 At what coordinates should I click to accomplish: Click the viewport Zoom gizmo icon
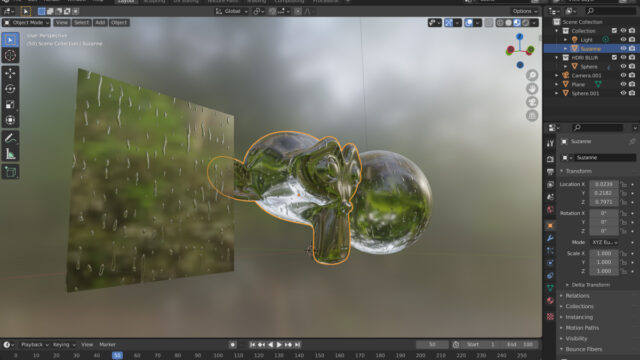click(532, 75)
